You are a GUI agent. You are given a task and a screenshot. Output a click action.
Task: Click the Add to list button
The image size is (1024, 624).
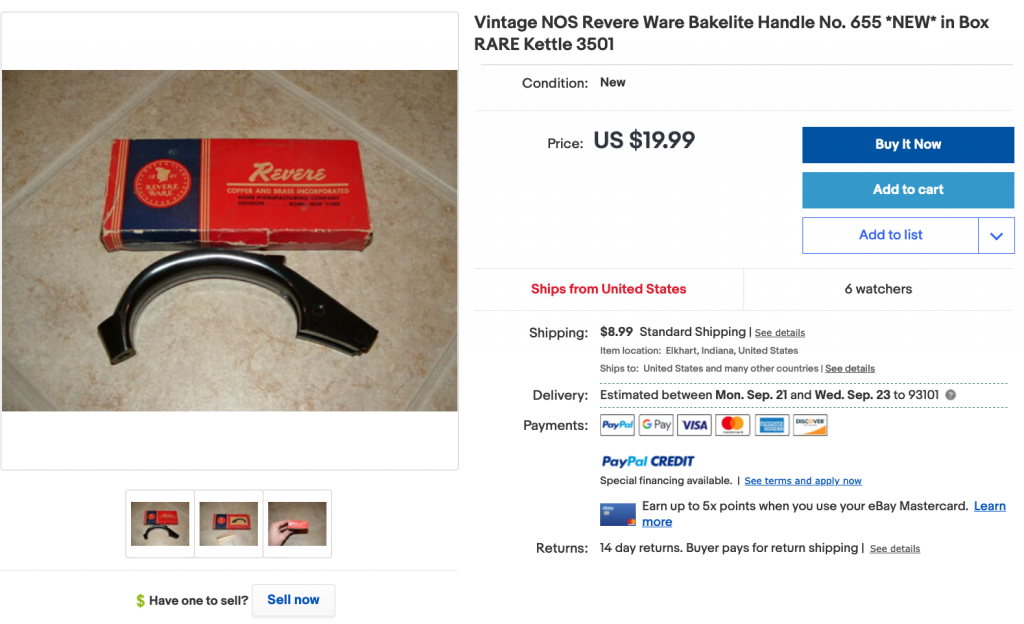[890, 236]
